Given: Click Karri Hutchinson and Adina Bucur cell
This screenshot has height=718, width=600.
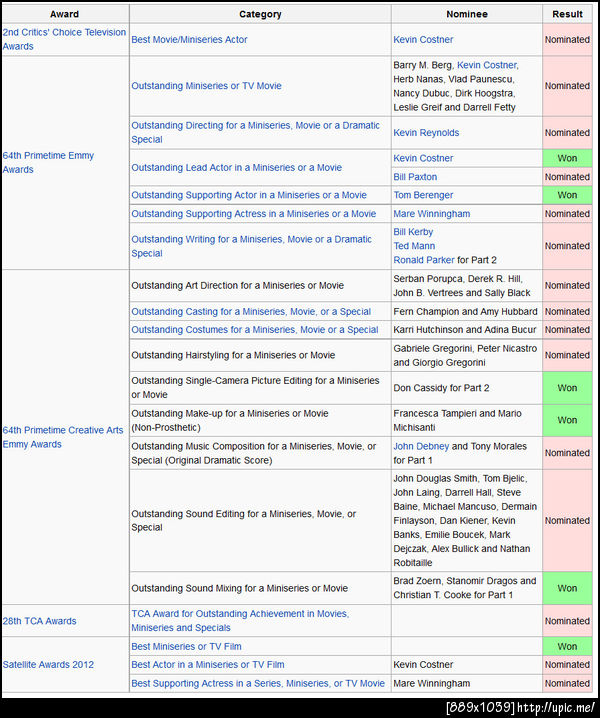Looking at the screenshot, I should (x=467, y=330).
